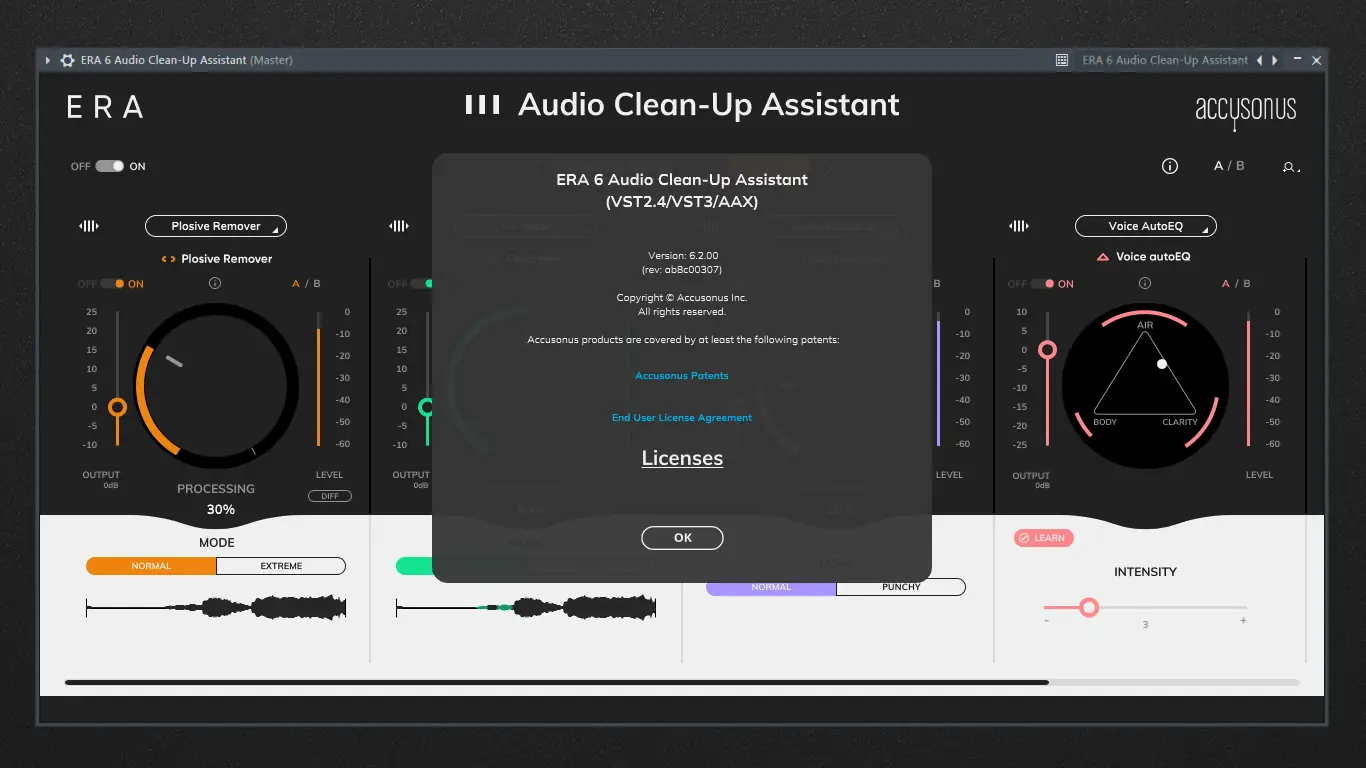Screen dimensions: 1366x768
Task: Click OK to close the about dialog
Action: 682,538
